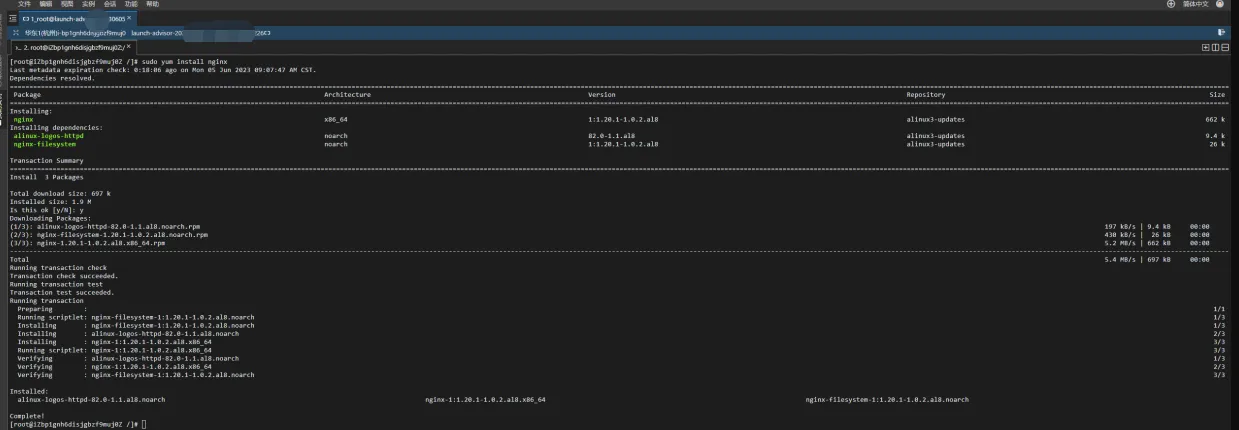Click the exit/logout icon on the blue bar
This screenshot has width=1239, height=430.
tap(1221, 33)
